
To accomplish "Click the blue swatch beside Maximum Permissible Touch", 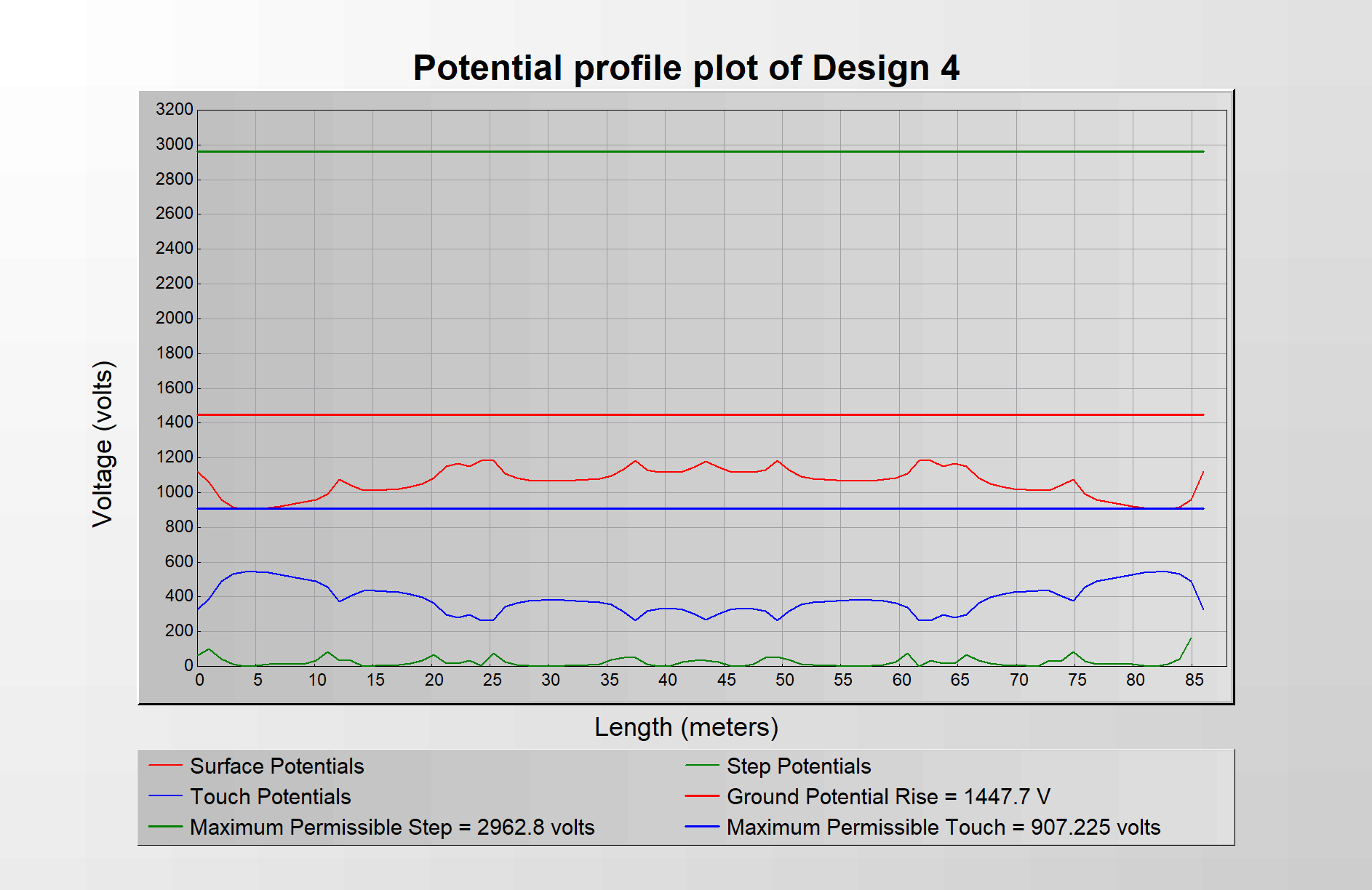I will click(702, 827).
